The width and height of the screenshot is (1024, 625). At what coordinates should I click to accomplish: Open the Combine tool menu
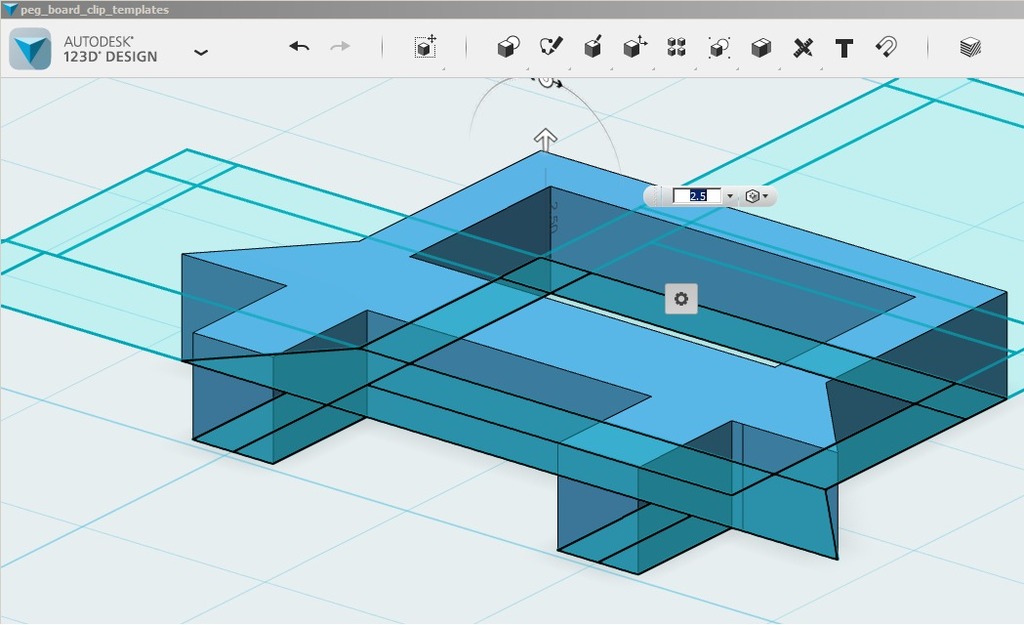[761, 47]
